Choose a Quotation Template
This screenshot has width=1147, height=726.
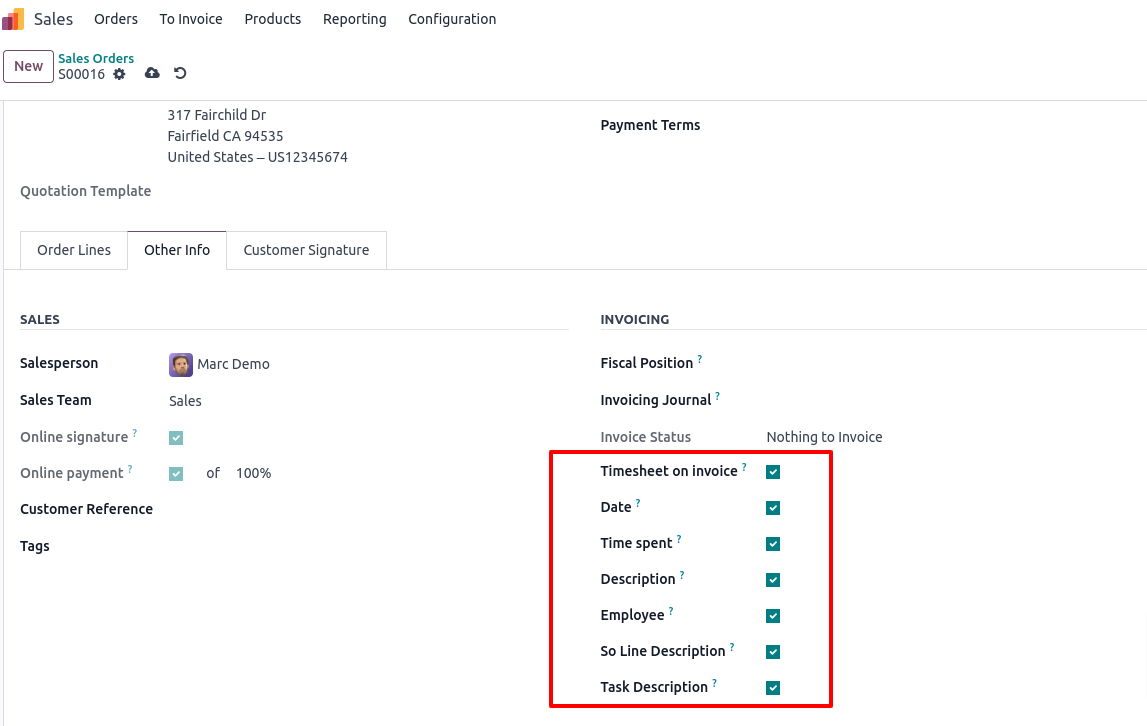click(250, 191)
